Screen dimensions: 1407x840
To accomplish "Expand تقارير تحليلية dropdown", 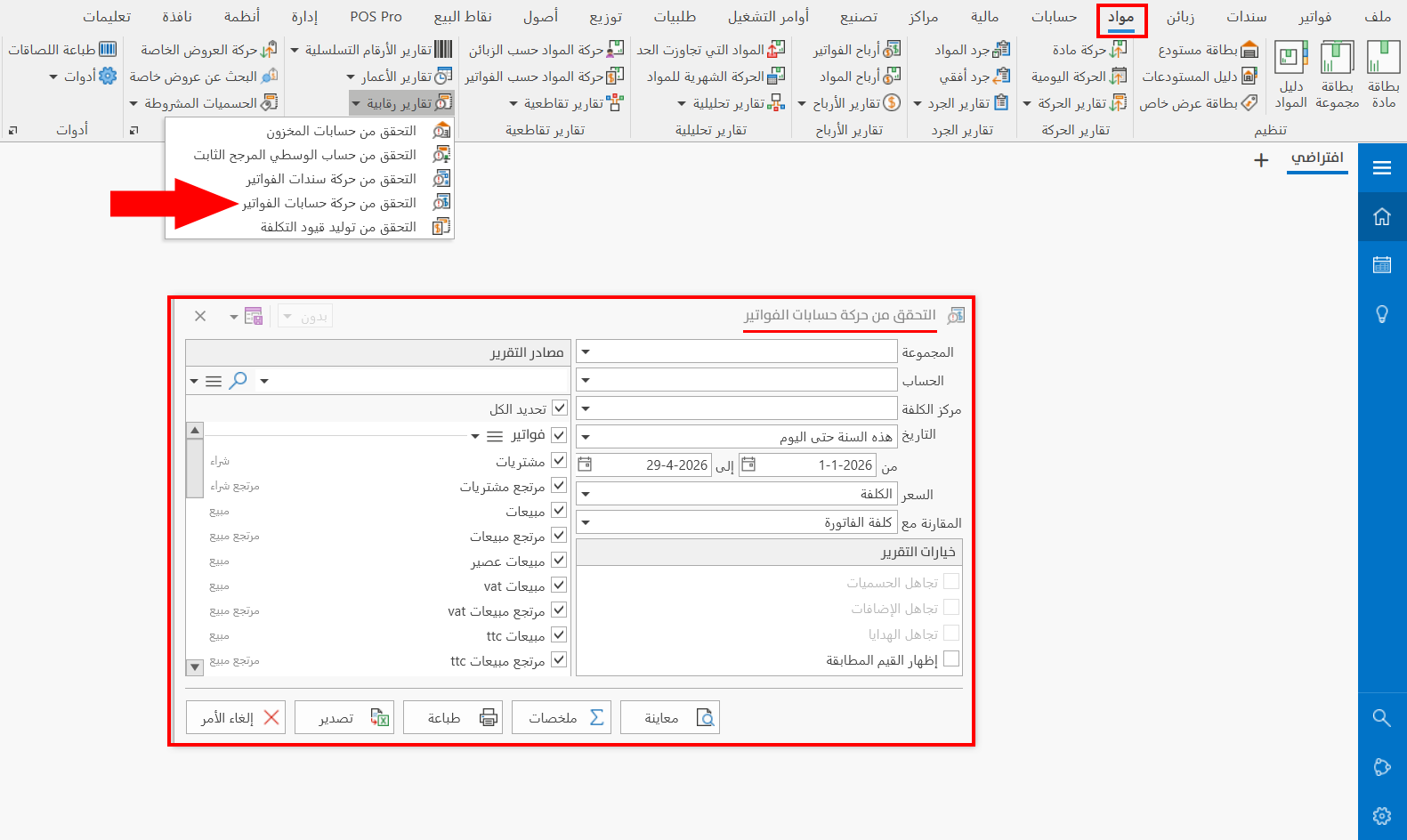I will pos(731,103).
